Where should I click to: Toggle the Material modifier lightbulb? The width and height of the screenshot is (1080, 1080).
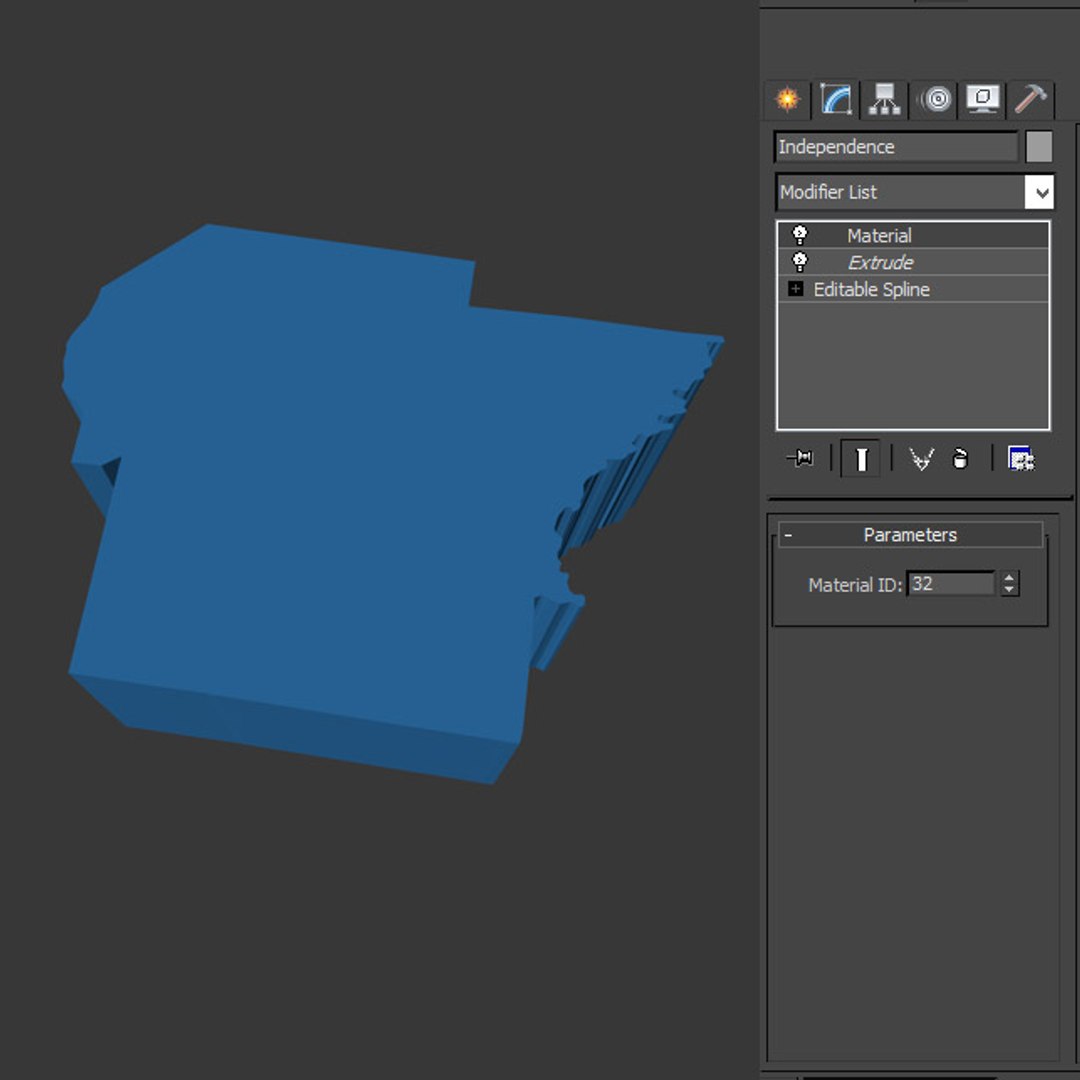tap(800, 236)
